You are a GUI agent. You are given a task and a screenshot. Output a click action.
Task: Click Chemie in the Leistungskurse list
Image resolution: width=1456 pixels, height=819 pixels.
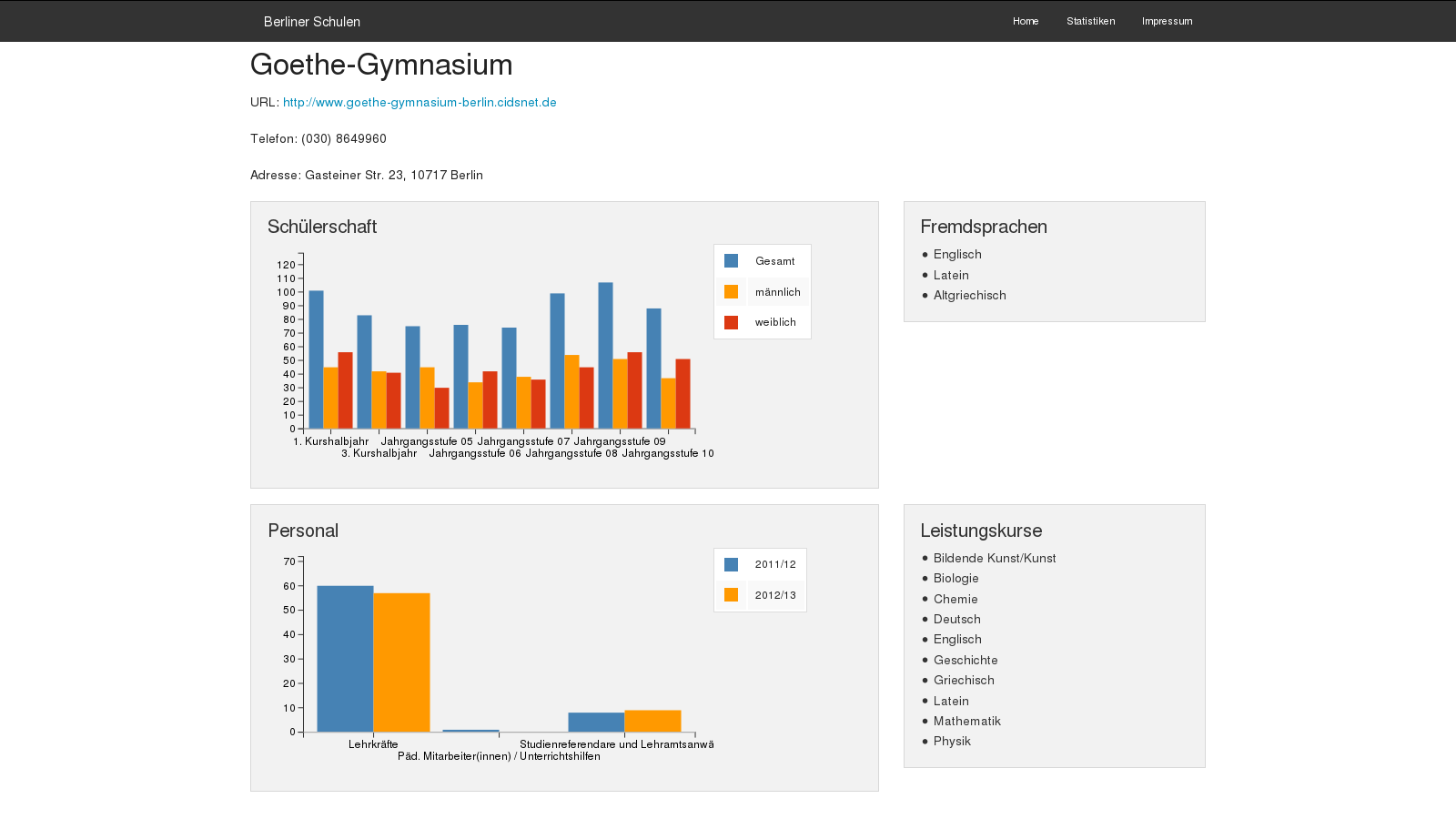click(955, 599)
